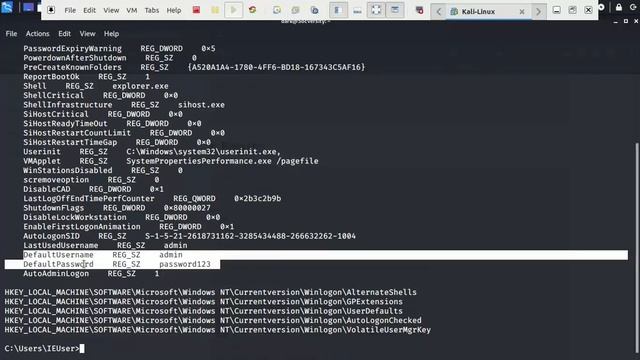This screenshot has width=640, height=360.
Task: Maximize the terminal window
Action: click(626, 21)
